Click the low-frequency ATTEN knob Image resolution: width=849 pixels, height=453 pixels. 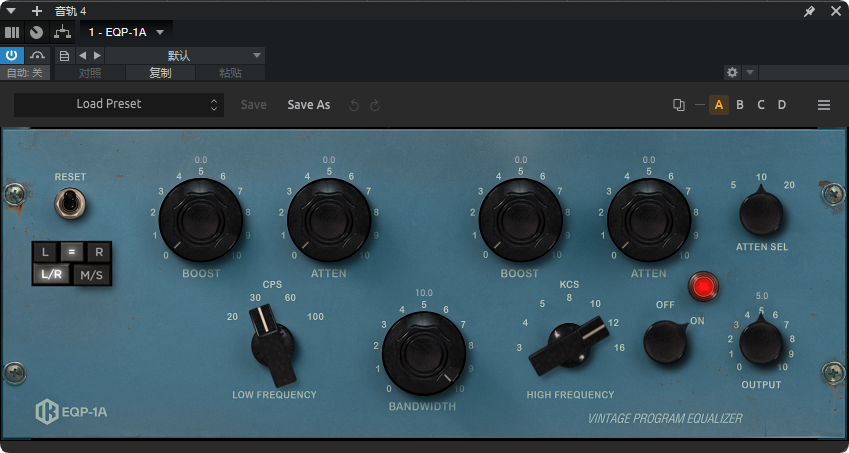329,220
